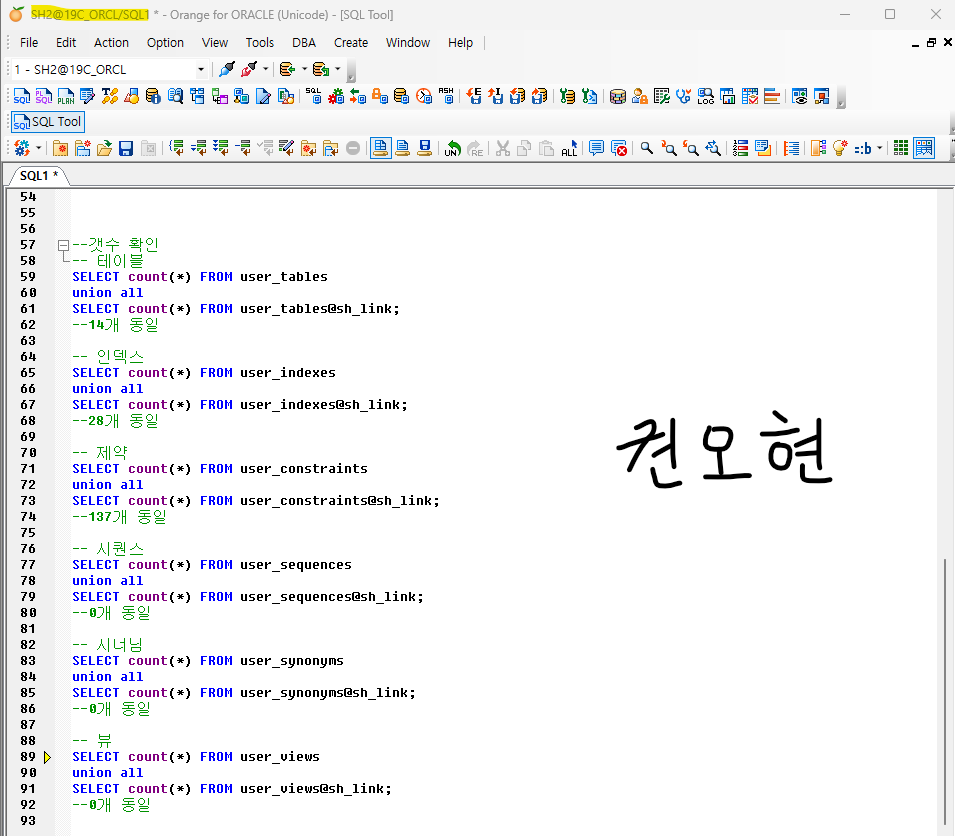Open the Tools menu
This screenshot has width=955, height=836.
[x=259, y=43]
